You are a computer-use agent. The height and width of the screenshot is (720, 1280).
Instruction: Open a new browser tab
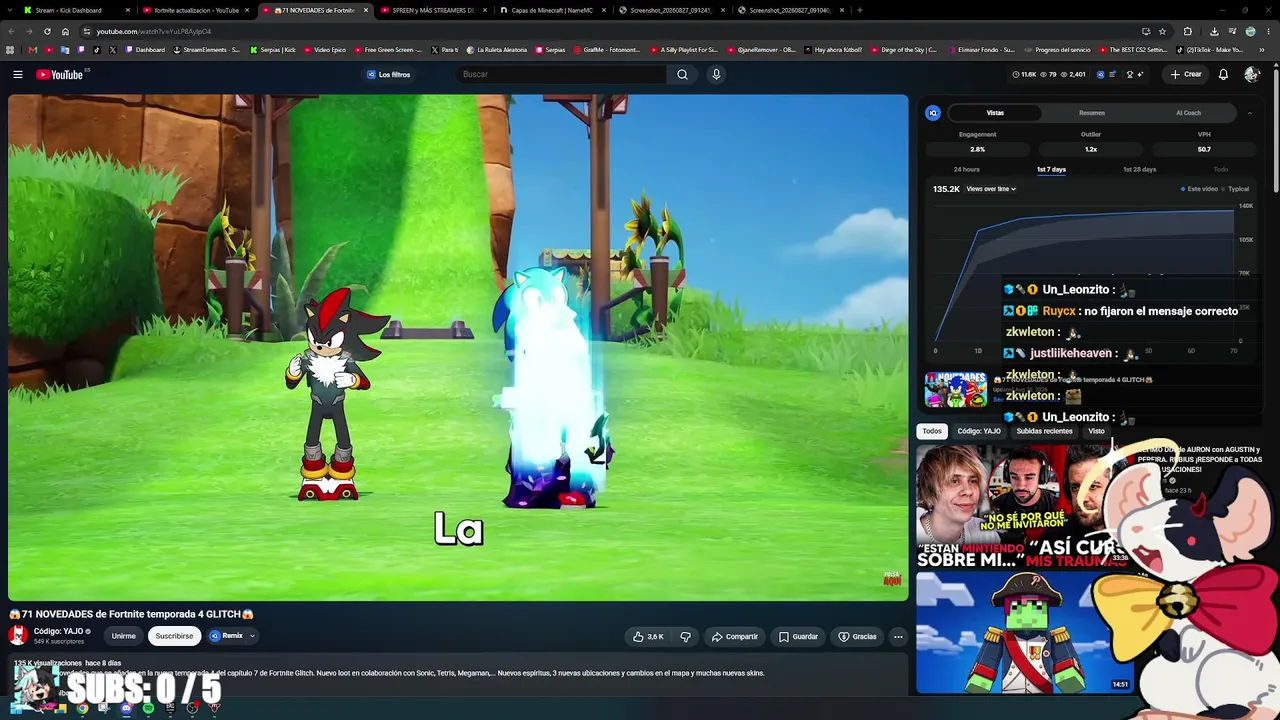coord(860,10)
